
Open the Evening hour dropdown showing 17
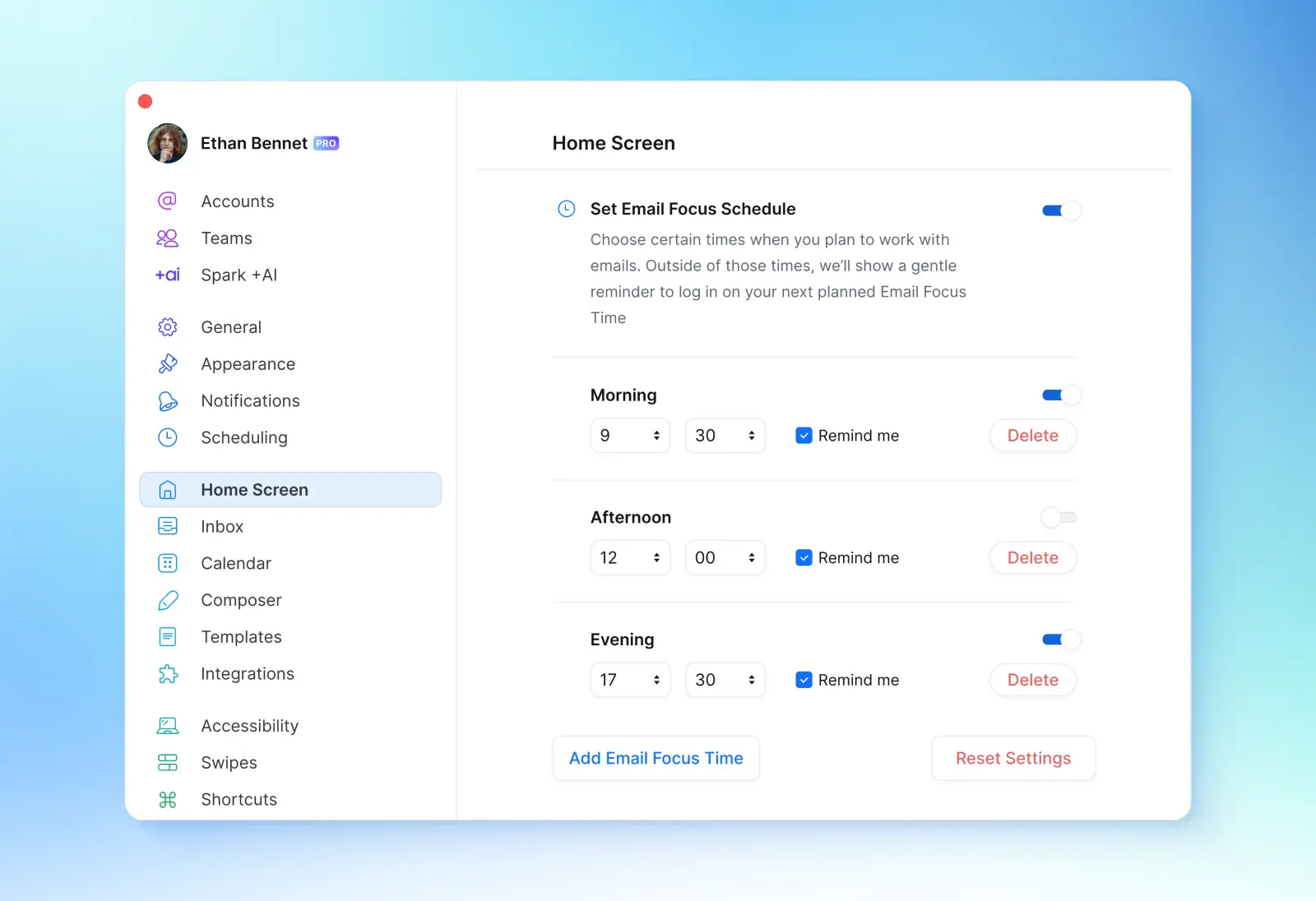pos(630,680)
